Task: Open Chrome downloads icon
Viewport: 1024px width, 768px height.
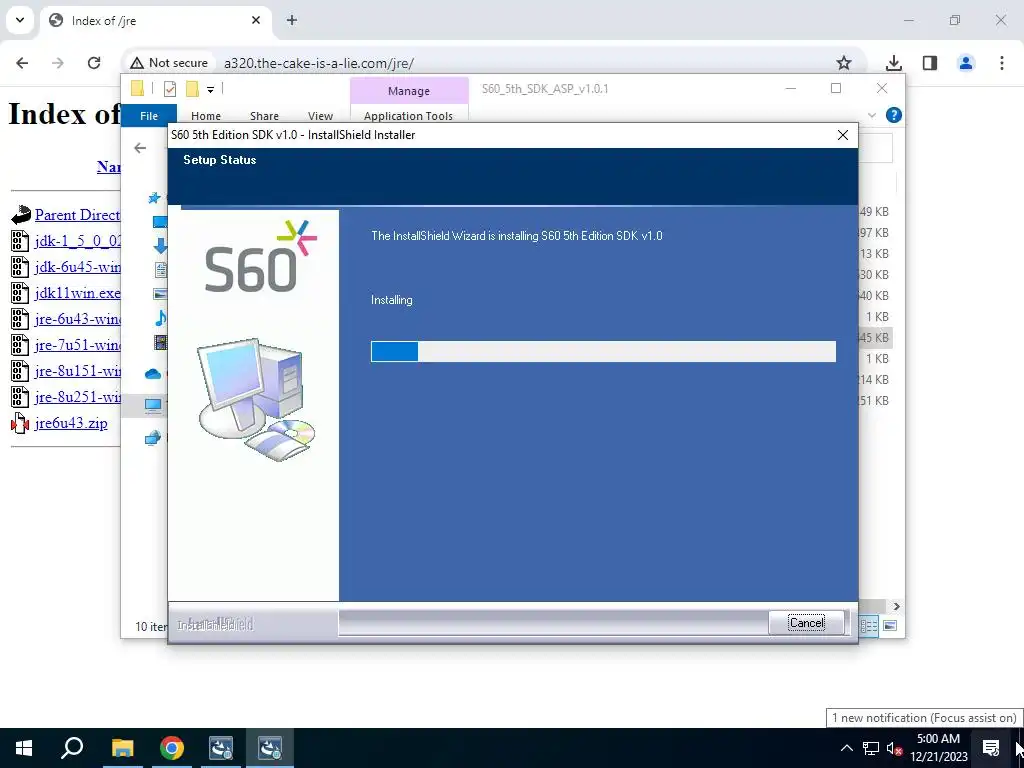Action: pyautogui.click(x=893, y=63)
